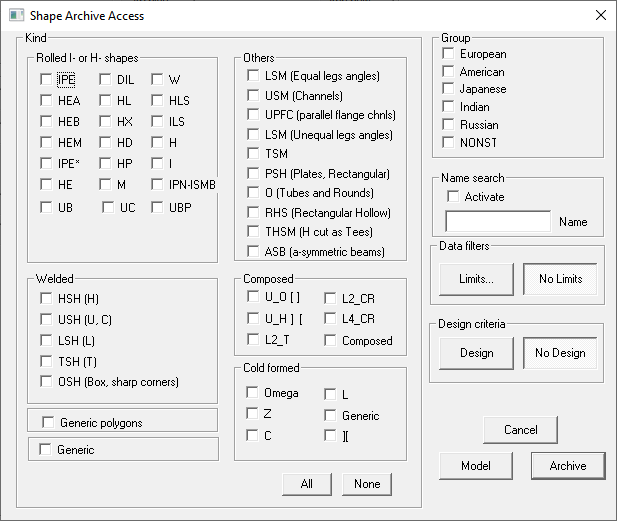Check the U_O [ ] composed option
Screen dimensions: 617x521
coord(253,296)
